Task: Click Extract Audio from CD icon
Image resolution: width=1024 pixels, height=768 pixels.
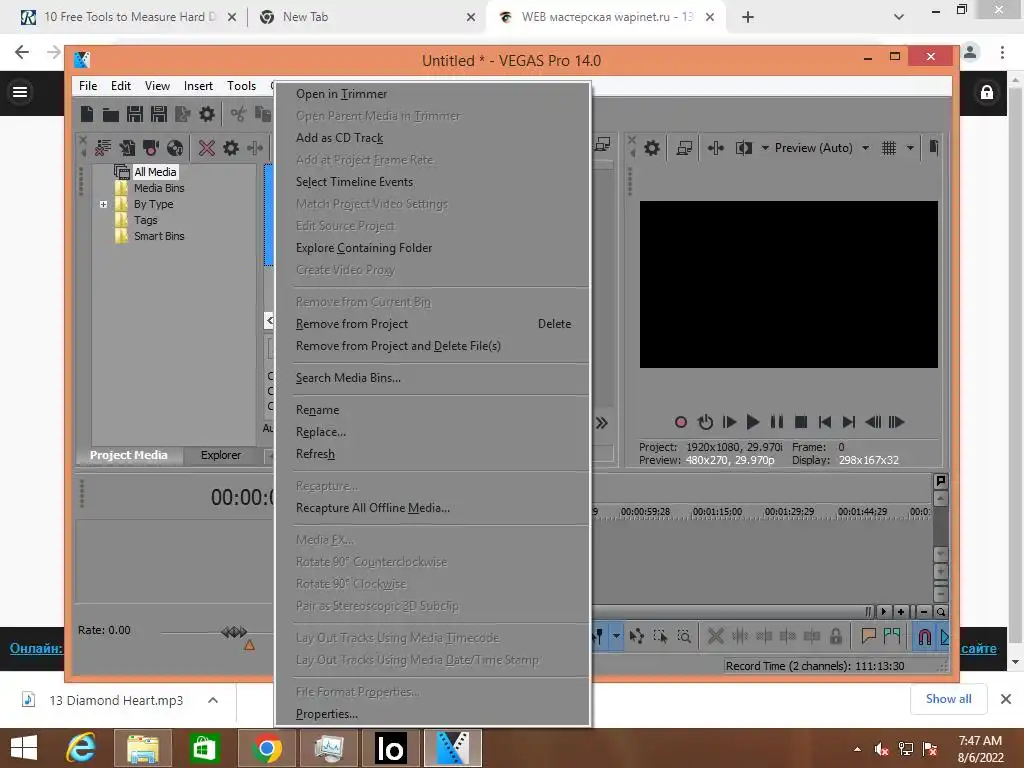Action: tap(175, 148)
